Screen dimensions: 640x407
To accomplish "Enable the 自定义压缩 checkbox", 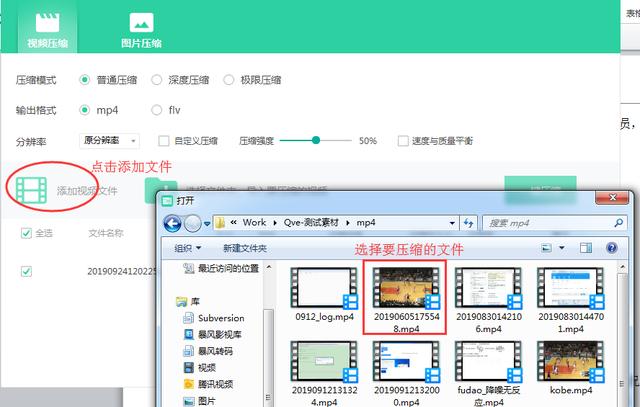I will tap(166, 141).
